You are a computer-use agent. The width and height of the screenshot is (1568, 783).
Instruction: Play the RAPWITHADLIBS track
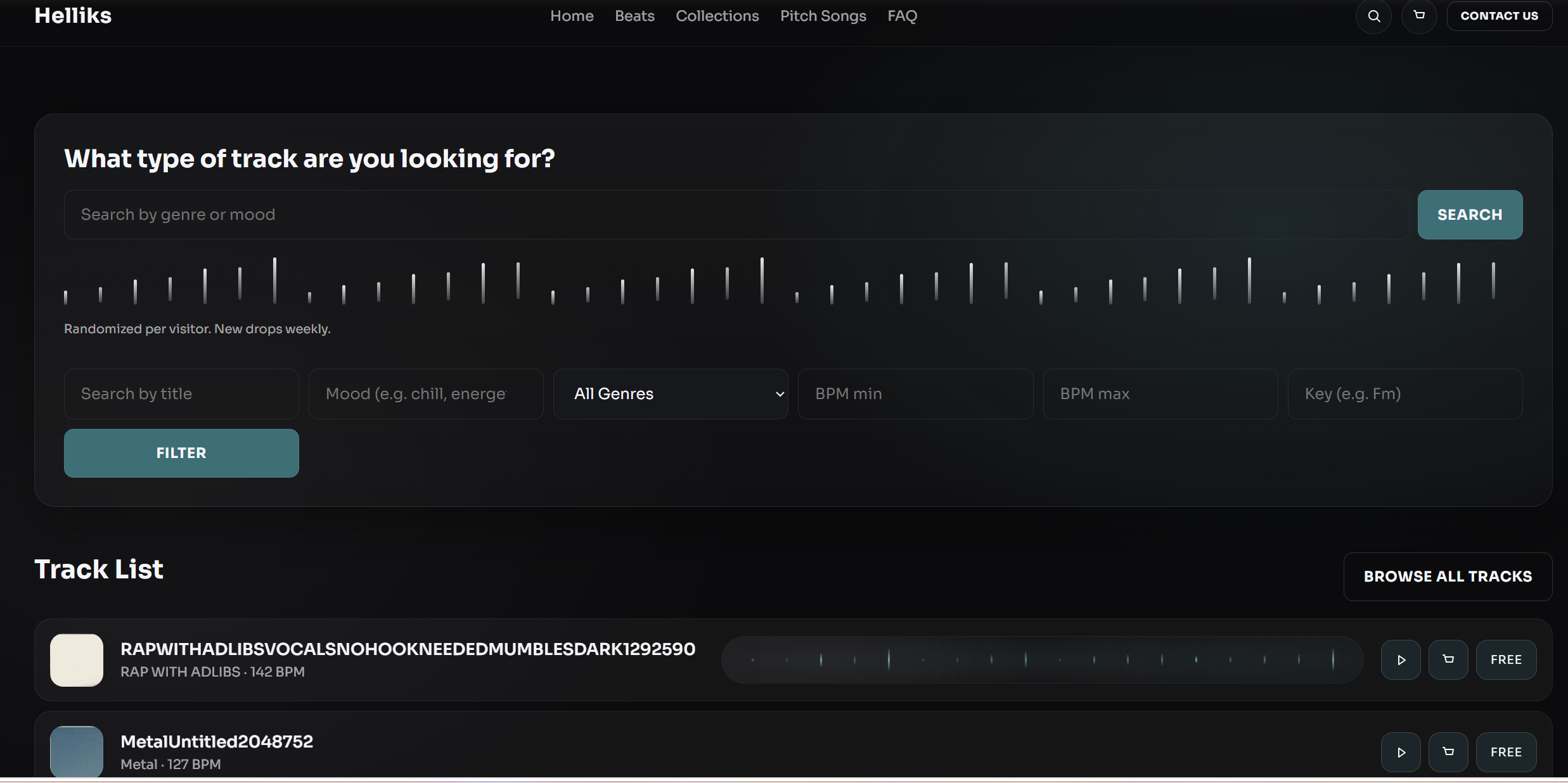coord(1401,659)
